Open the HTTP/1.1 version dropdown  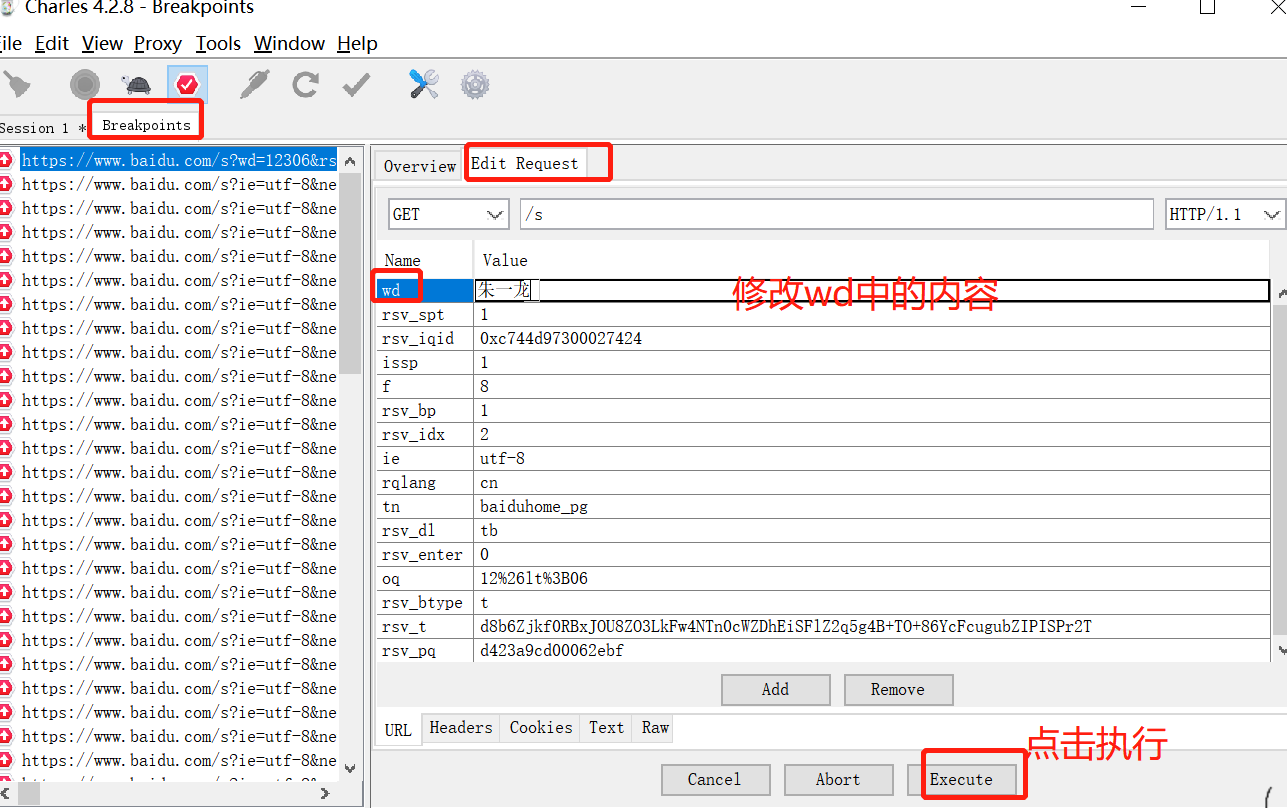coord(1225,214)
